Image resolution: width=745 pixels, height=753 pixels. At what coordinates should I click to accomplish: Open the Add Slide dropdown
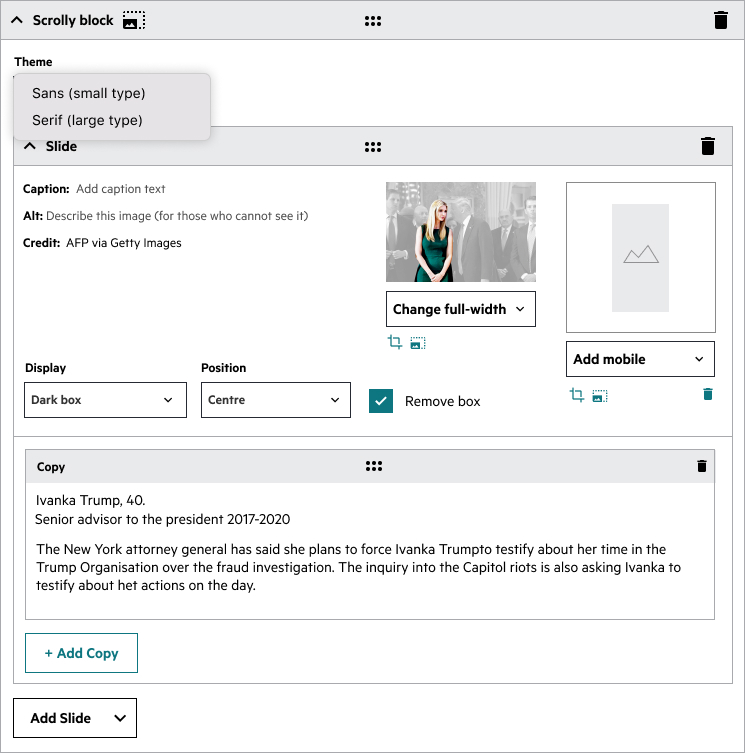tap(75, 718)
